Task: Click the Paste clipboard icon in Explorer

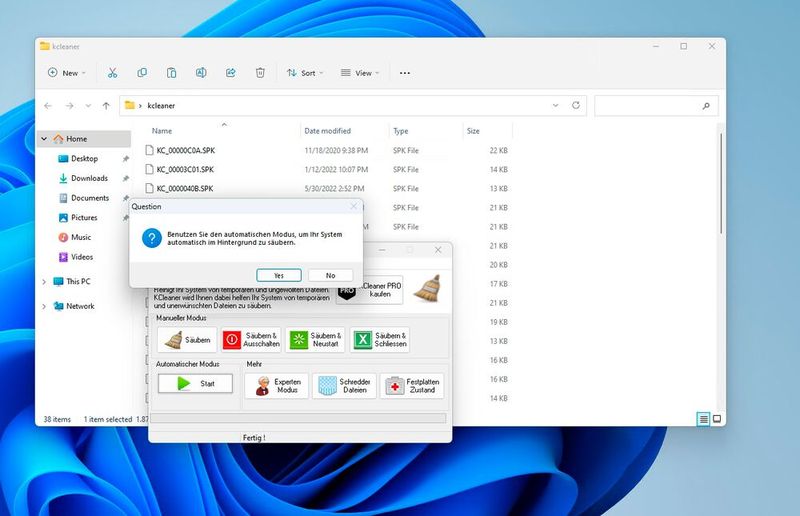Action: pyautogui.click(x=171, y=73)
